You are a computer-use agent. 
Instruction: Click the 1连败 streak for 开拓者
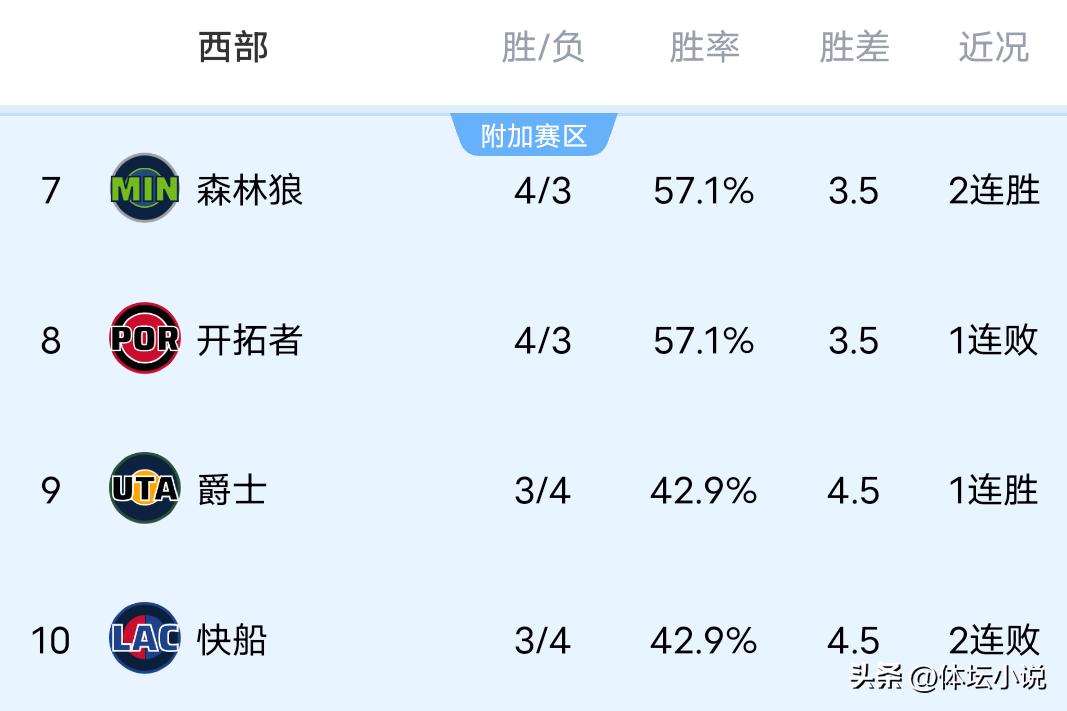[x=994, y=340]
